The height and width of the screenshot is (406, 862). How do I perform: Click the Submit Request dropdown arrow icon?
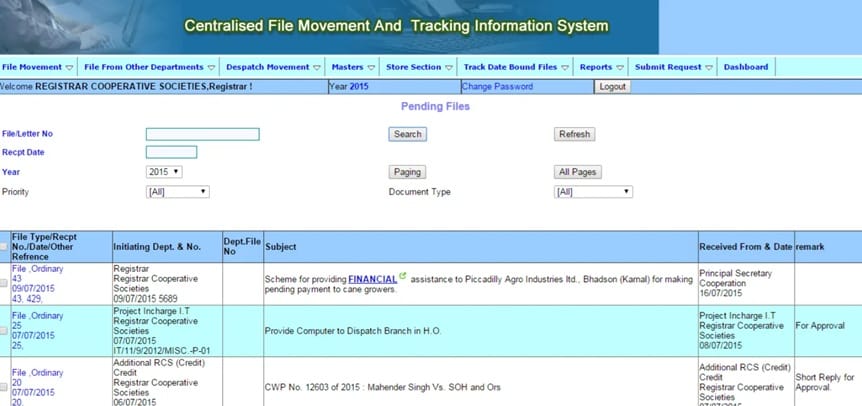coord(709,68)
